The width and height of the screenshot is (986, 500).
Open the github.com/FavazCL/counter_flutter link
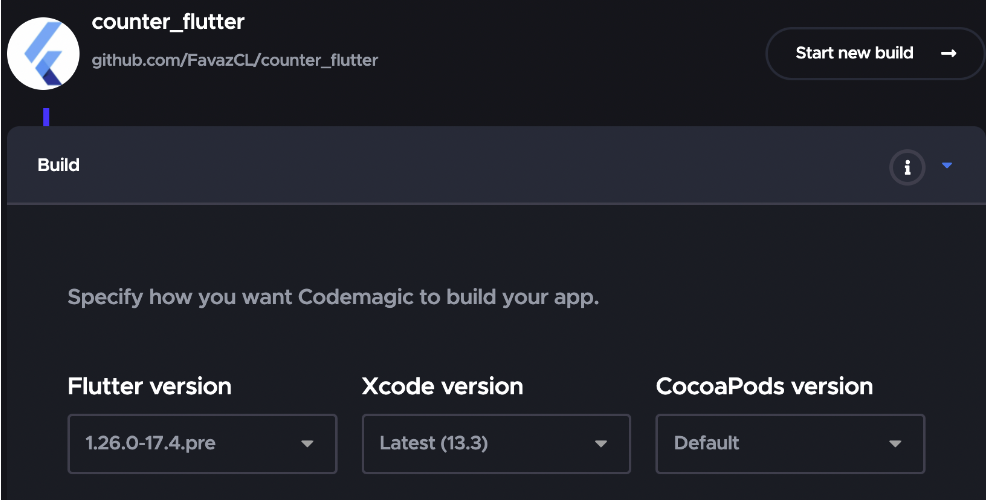tap(235, 60)
